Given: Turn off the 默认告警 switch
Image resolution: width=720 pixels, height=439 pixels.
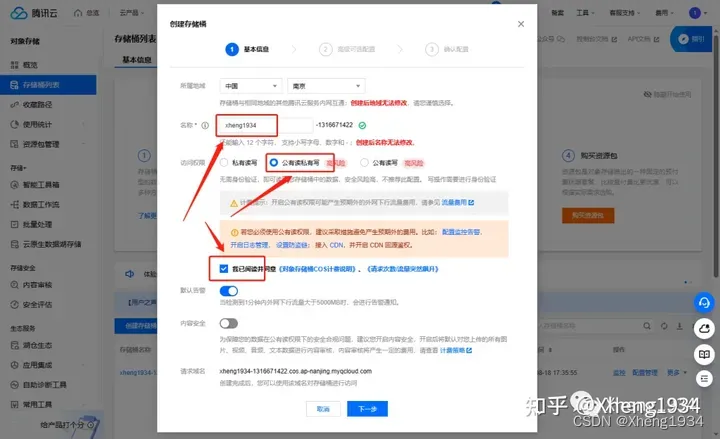Looking at the screenshot, I should point(229,291).
